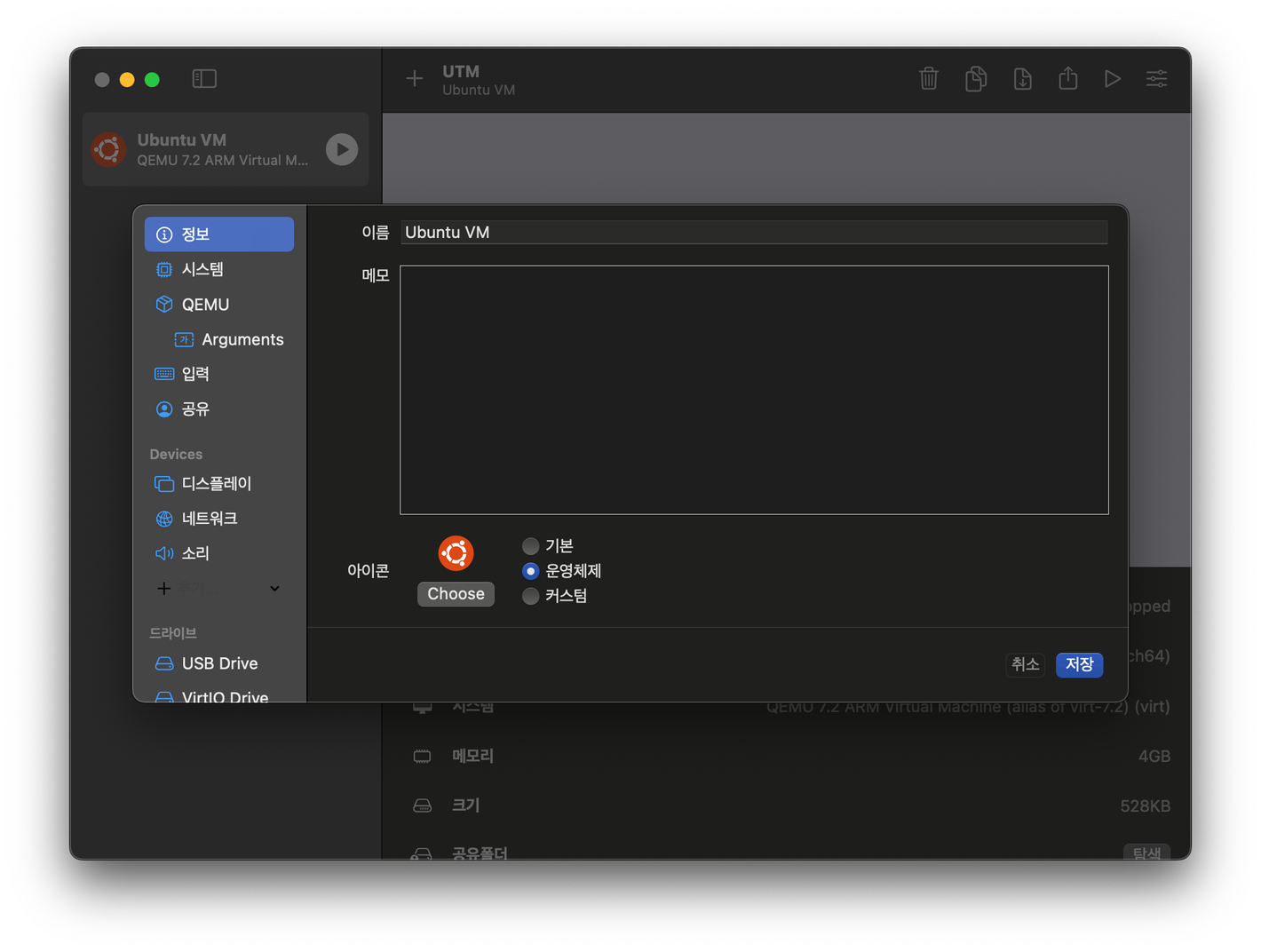This screenshot has height=952, width=1261.
Task: Select USB Drive in drives list
Action: tap(219, 663)
